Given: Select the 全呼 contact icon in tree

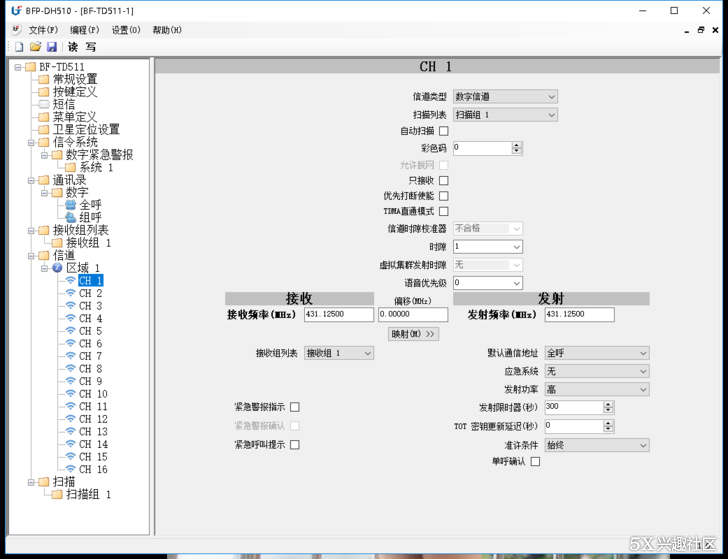Looking at the screenshot, I should click(70, 205).
